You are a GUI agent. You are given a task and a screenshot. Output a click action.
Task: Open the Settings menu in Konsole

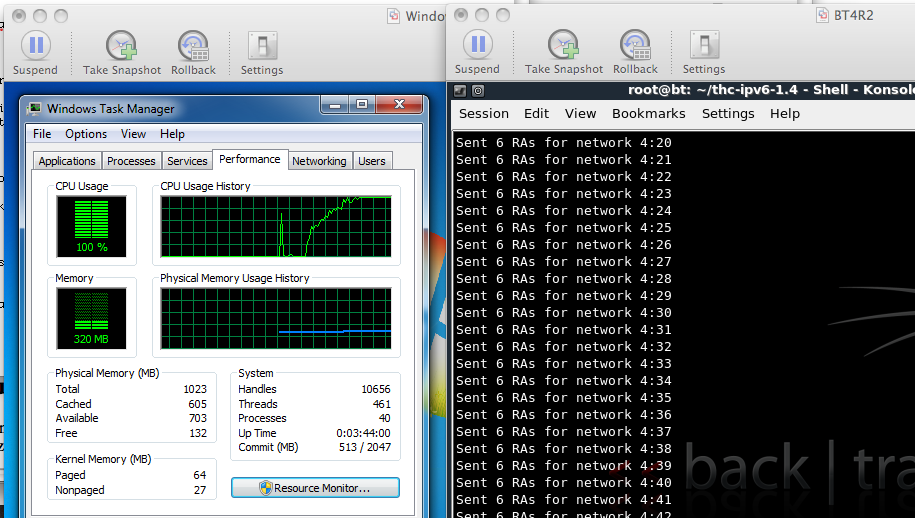[728, 113]
